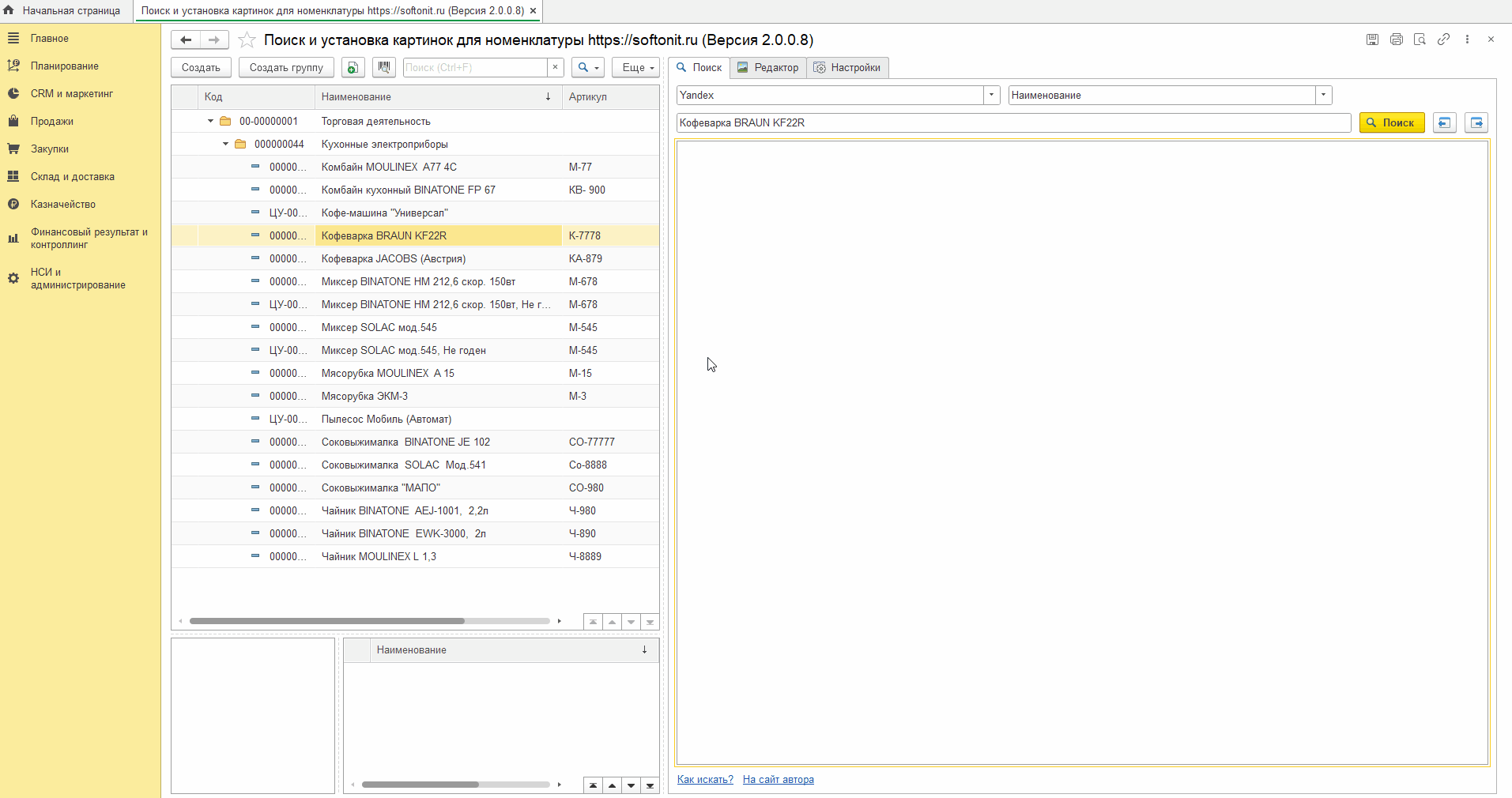Switch to the Редактор tab
Image resolution: width=1512 pixels, height=798 pixels.
(x=767, y=68)
